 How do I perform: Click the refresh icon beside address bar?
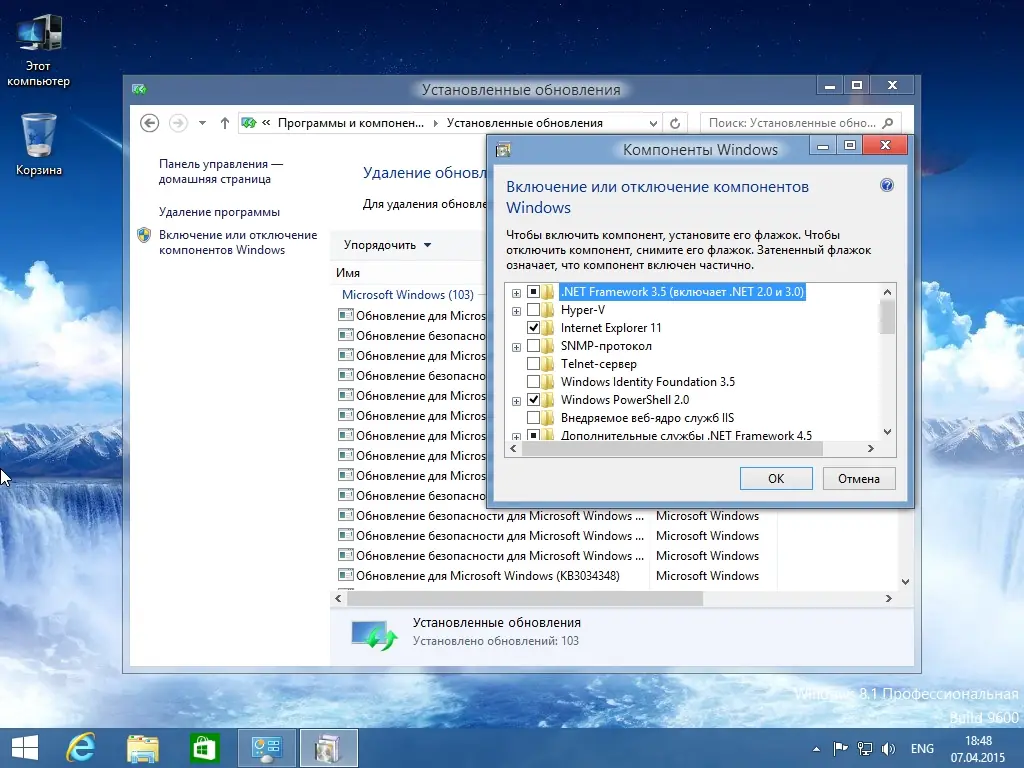675,123
